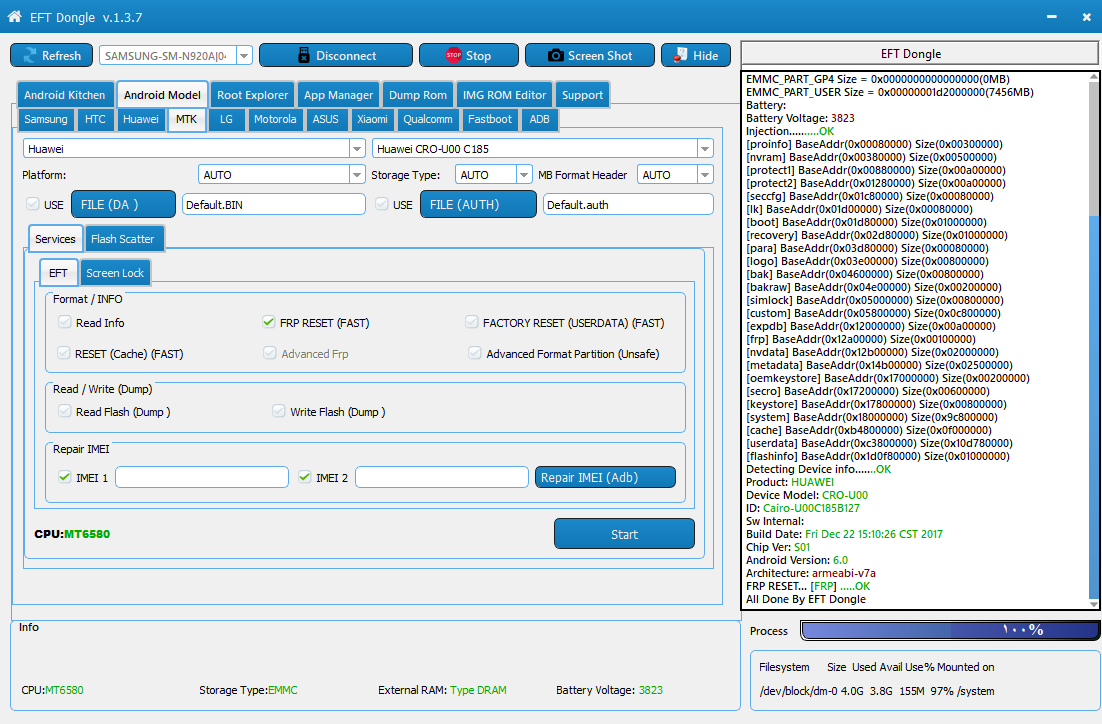Select the Samsung brand tab
1102x724 pixels.
coord(46,119)
